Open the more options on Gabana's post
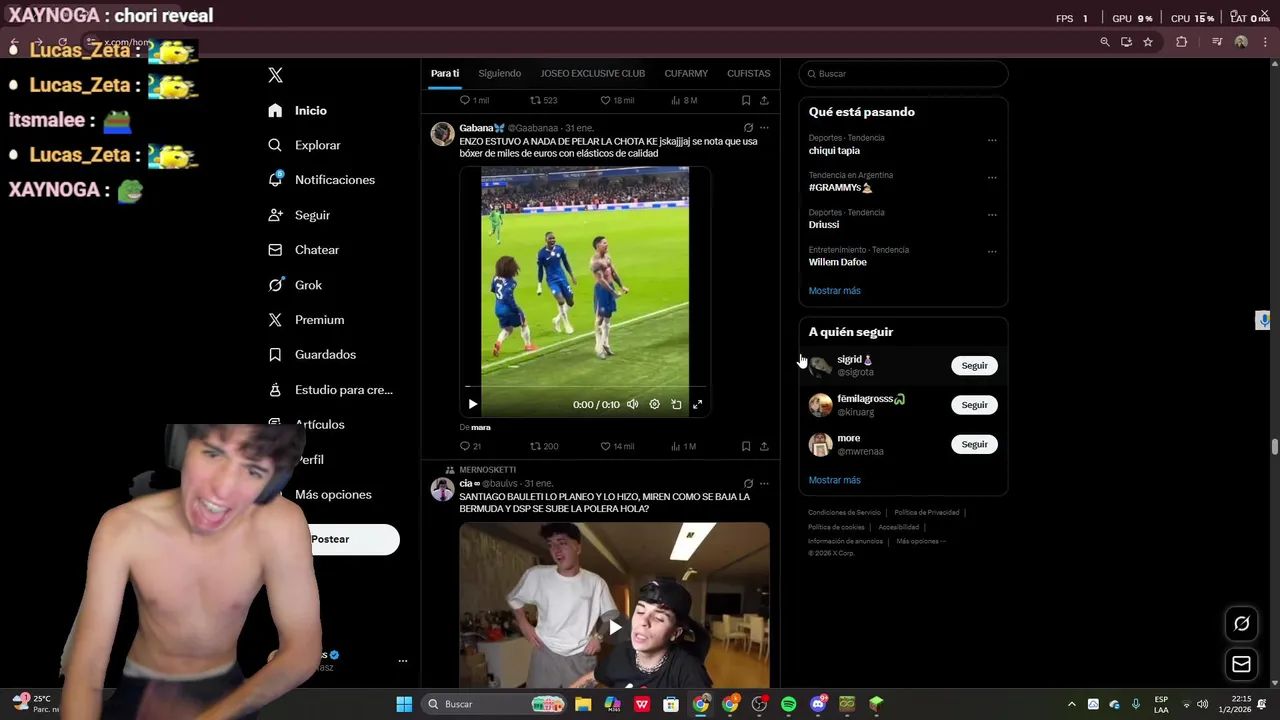Viewport: 1280px width, 720px height. pos(764,128)
